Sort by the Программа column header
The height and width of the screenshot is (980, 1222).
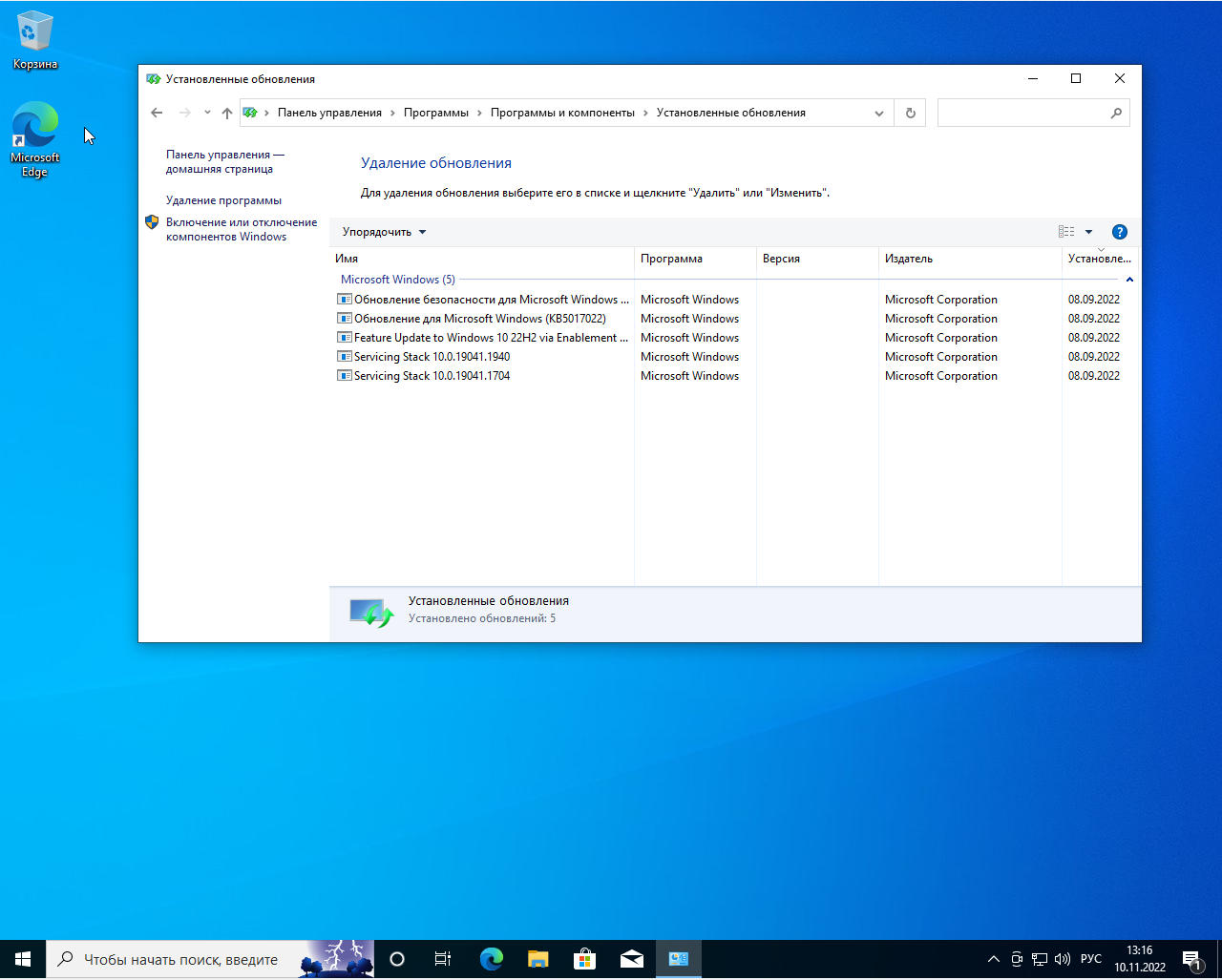695,259
